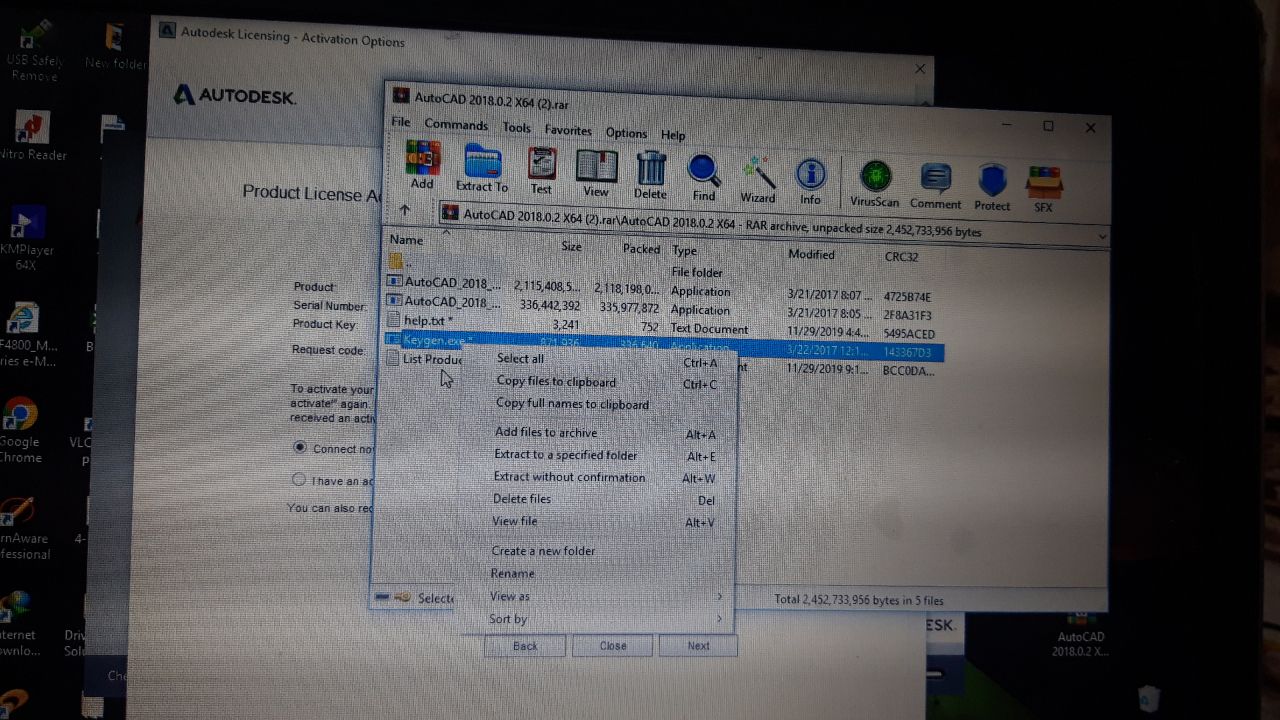
Task: Select the New folder desktop icon
Action: click(x=115, y=46)
